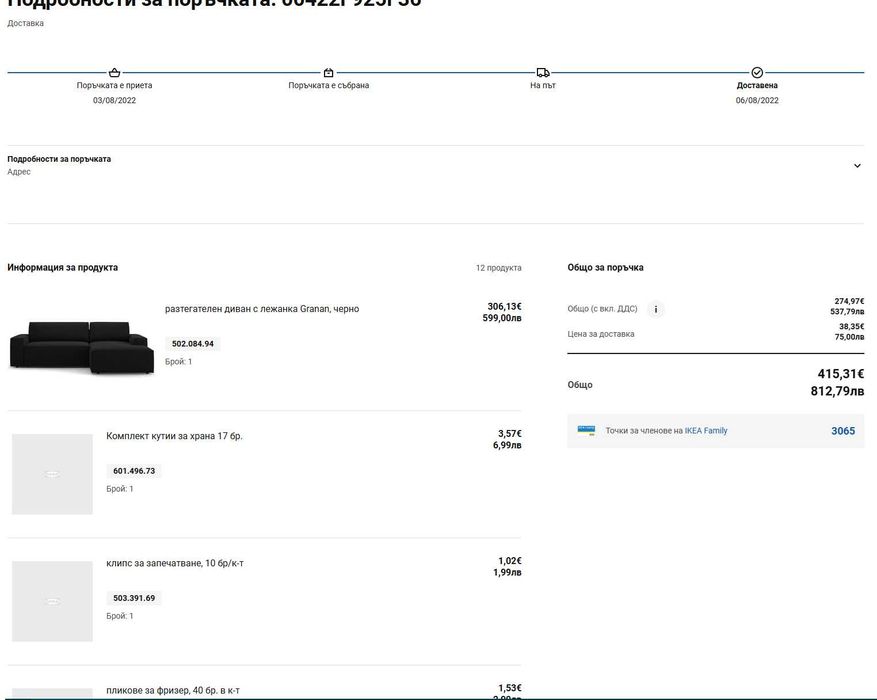
Task: Select article number 503.391.69
Action: [x=134, y=598]
